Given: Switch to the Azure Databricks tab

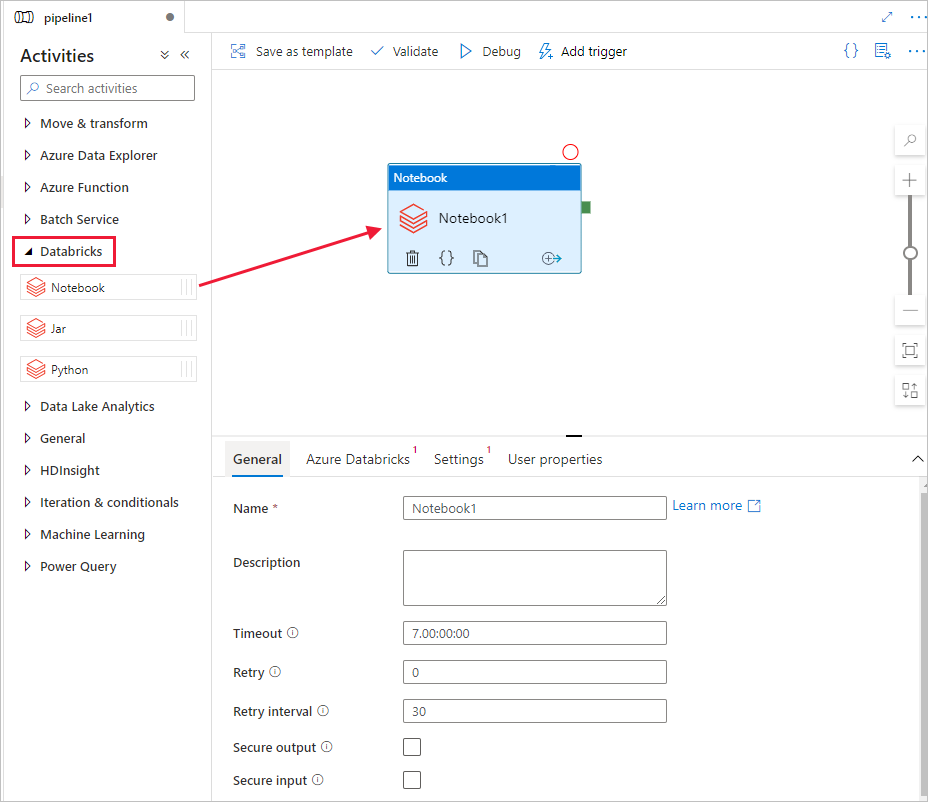Looking at the screenshot, I should [358, 459].
